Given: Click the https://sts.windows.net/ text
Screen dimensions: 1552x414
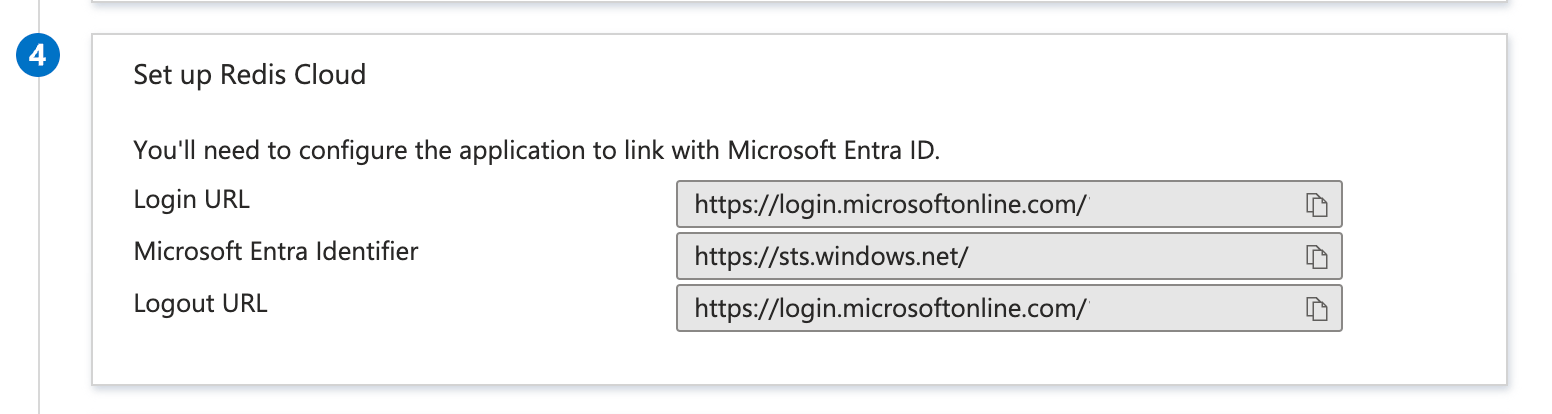Looking at the screenshot, I should pos(831,257).
